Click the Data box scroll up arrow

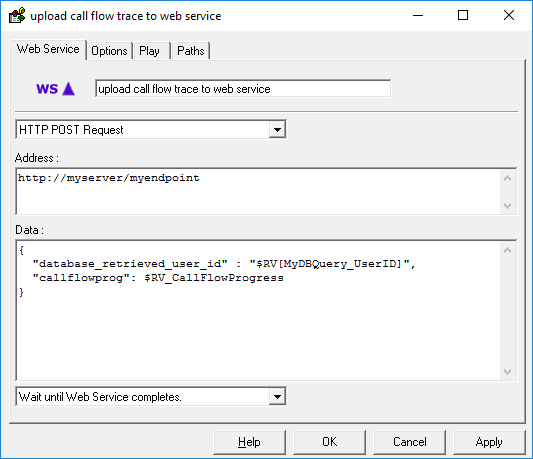(508, 250)
